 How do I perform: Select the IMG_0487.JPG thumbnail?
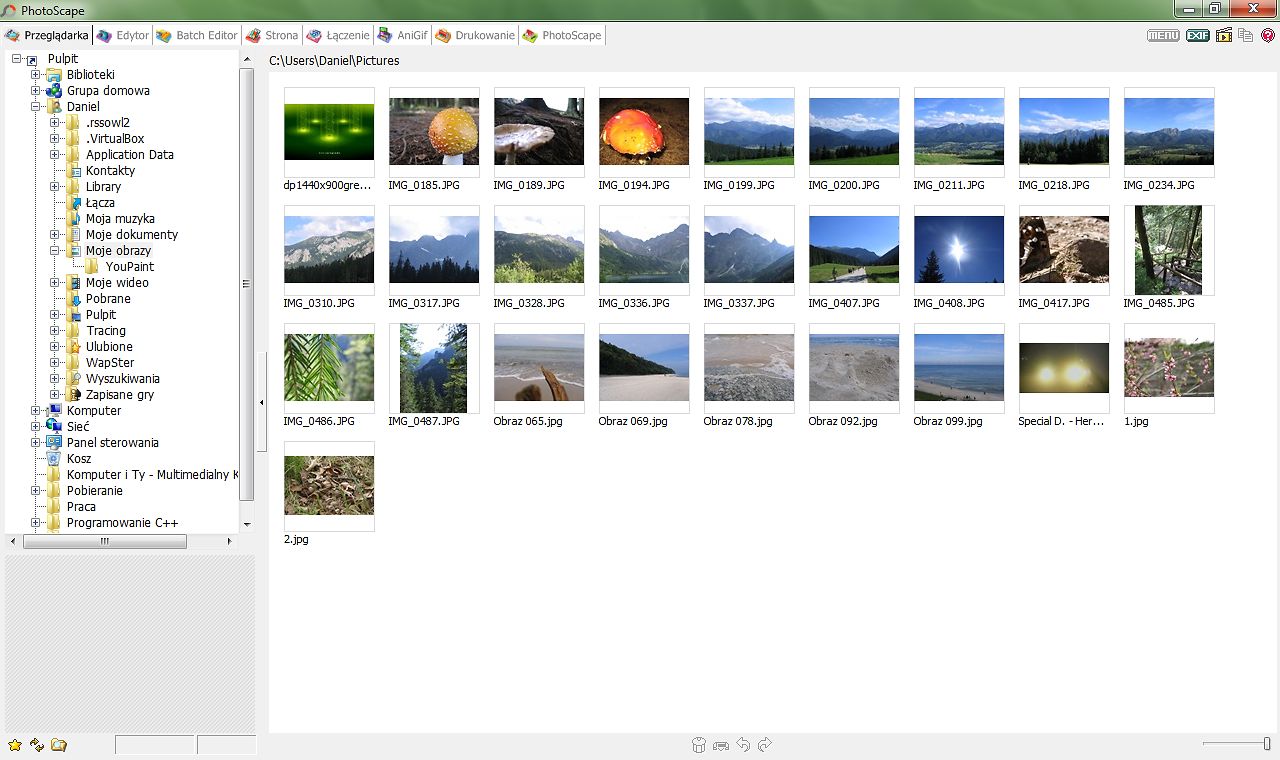pyautogui.click(x=434, y=368)
